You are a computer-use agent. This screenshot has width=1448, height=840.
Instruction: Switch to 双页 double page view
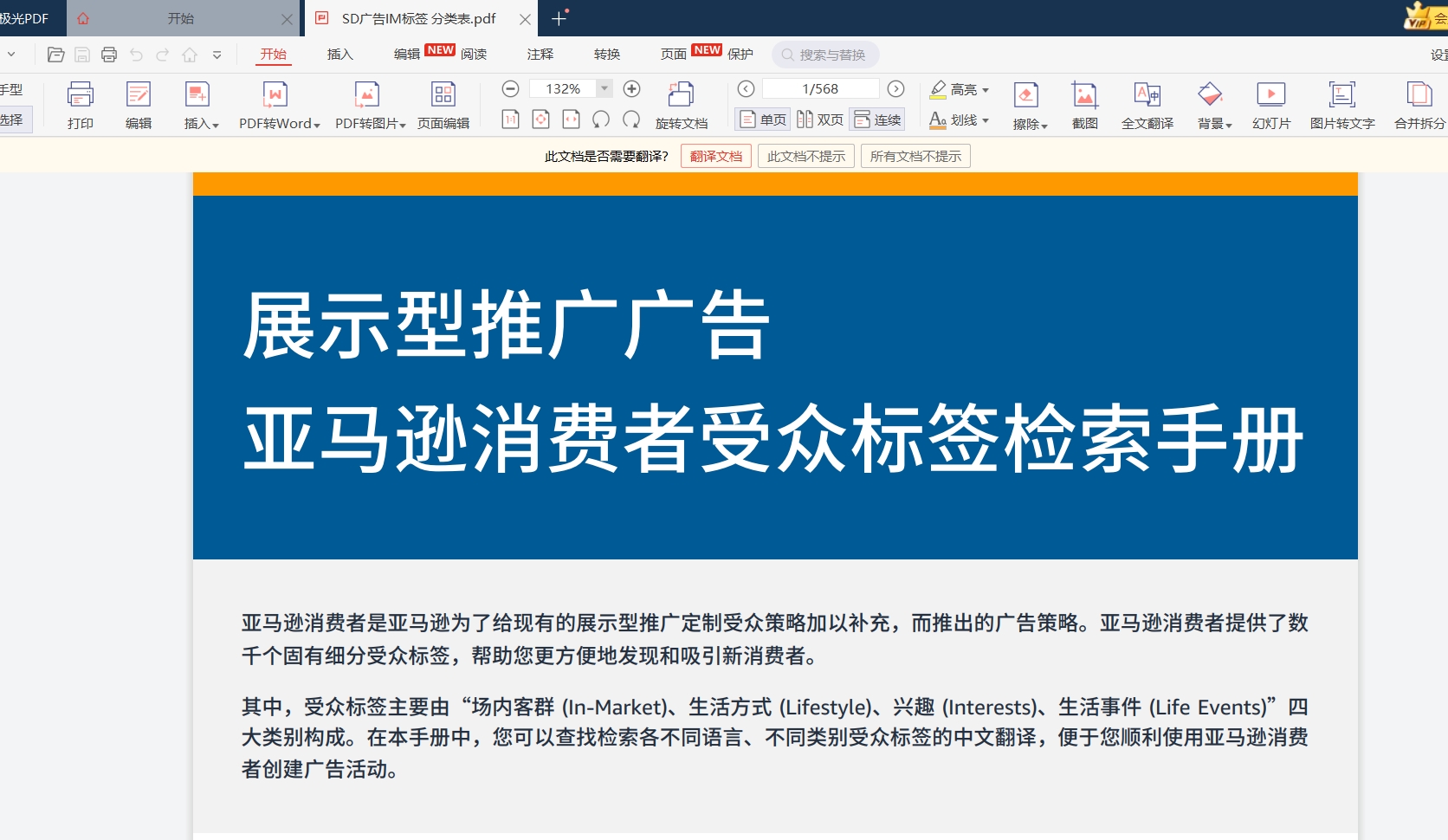click(x=819, y=120)
